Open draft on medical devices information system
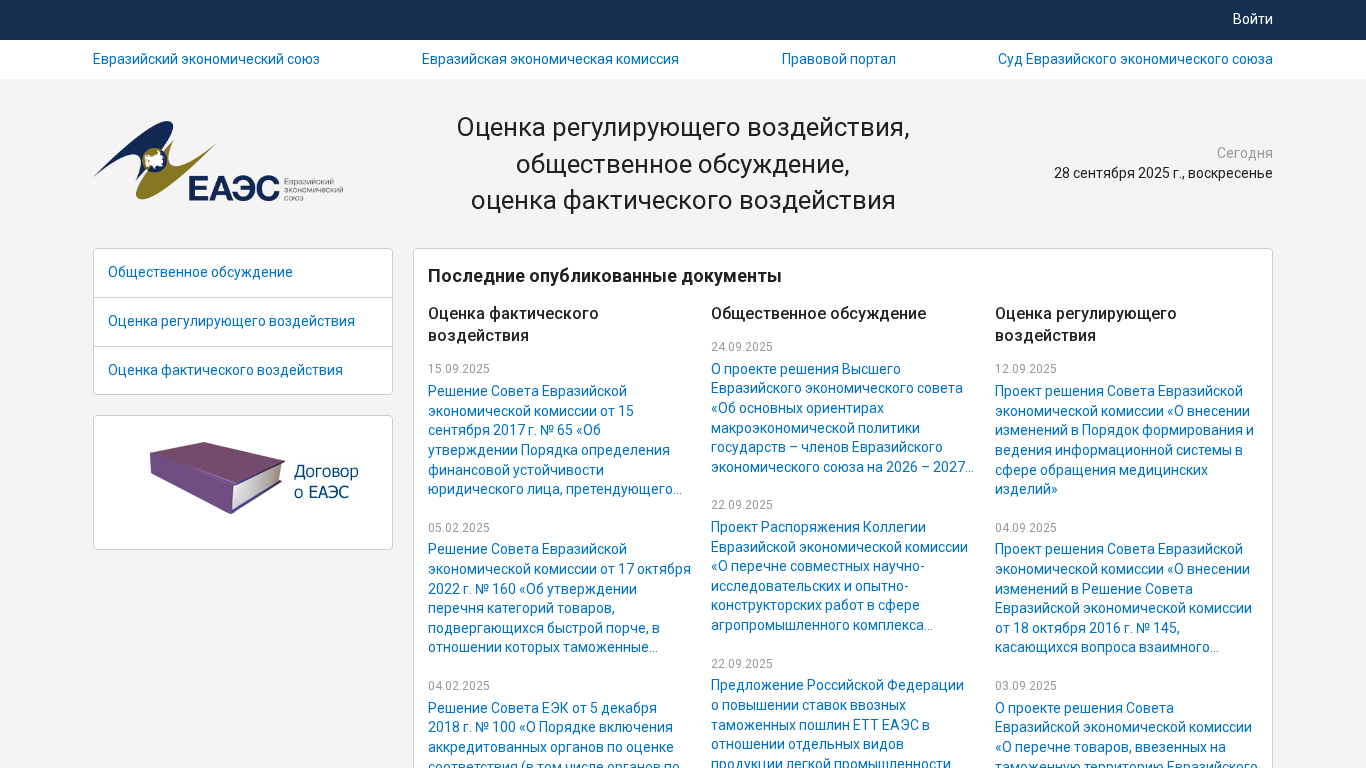Screen dimensions: 1366x768 click(x=1124, y=440)
